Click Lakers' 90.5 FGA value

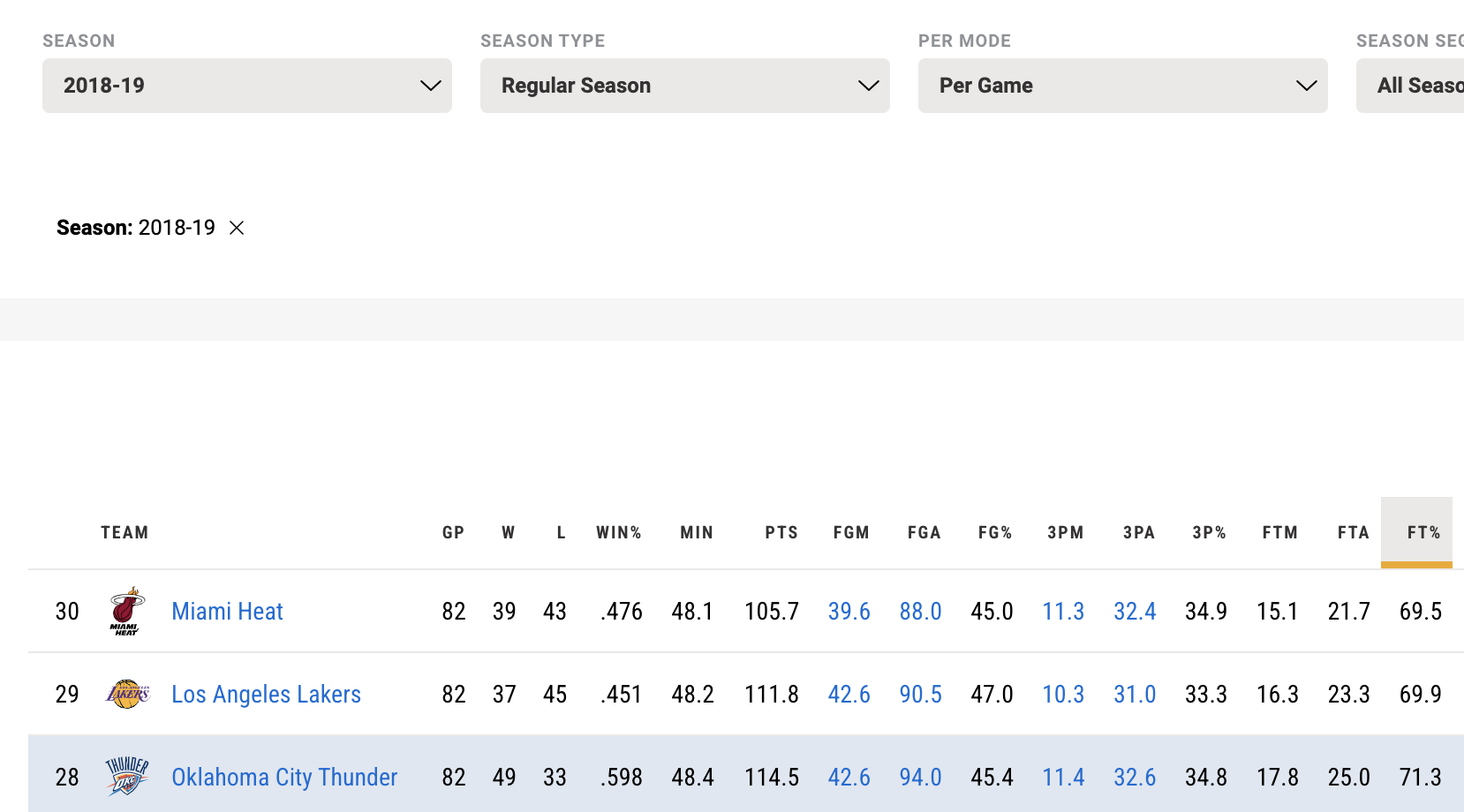tap(920, 695)
